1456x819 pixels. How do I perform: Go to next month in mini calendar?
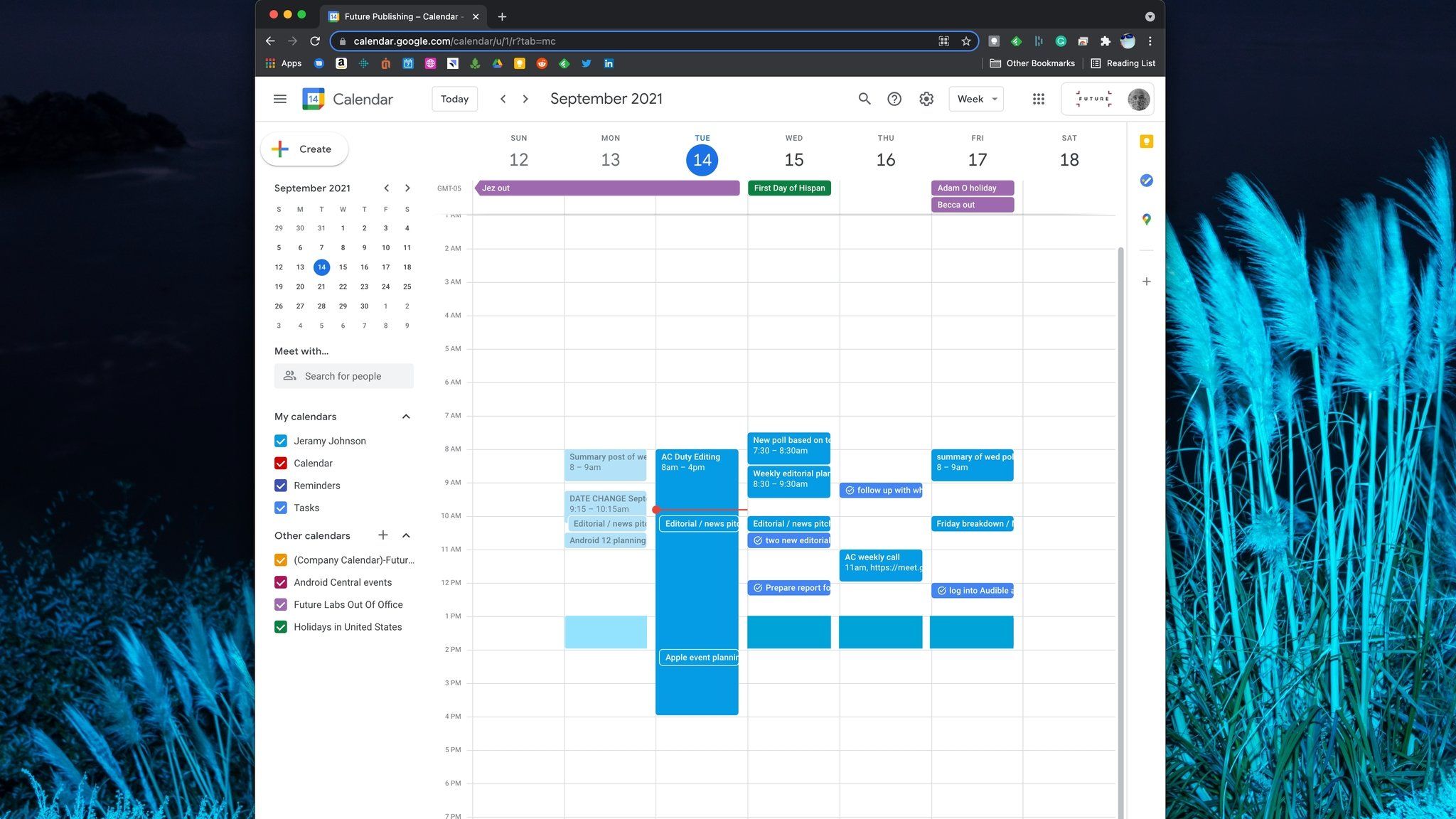(x=407, y=188)
